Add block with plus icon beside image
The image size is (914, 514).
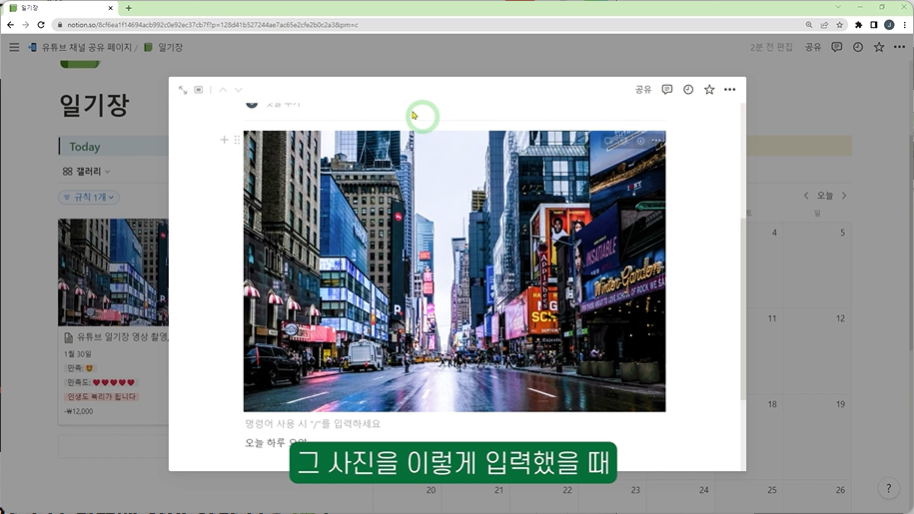coord(224,139)
